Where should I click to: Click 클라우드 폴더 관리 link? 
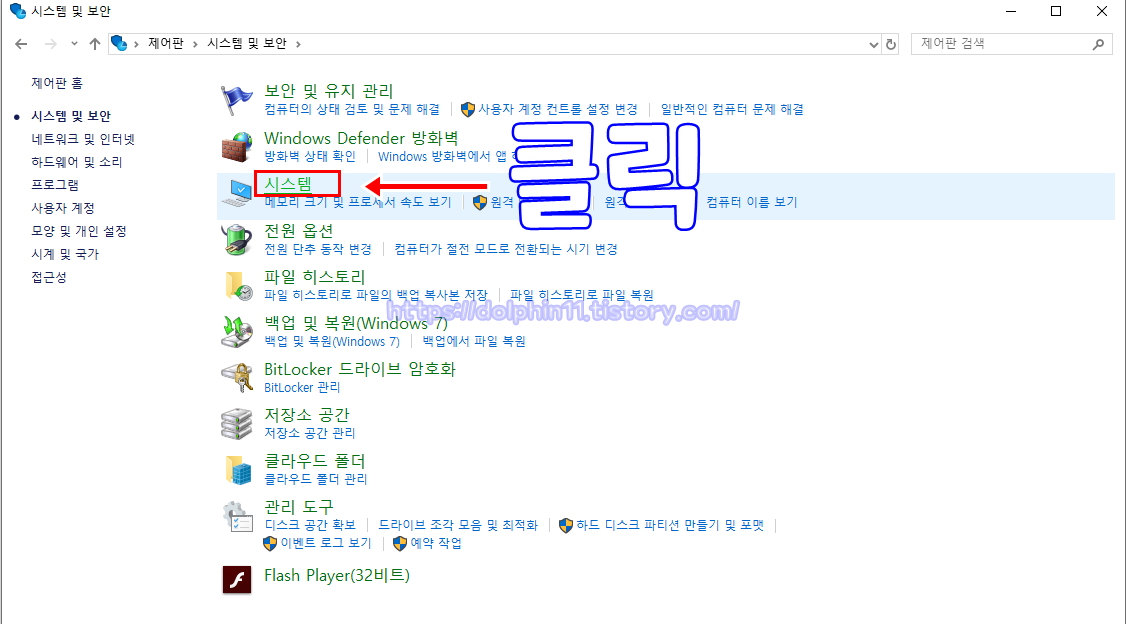316,479
